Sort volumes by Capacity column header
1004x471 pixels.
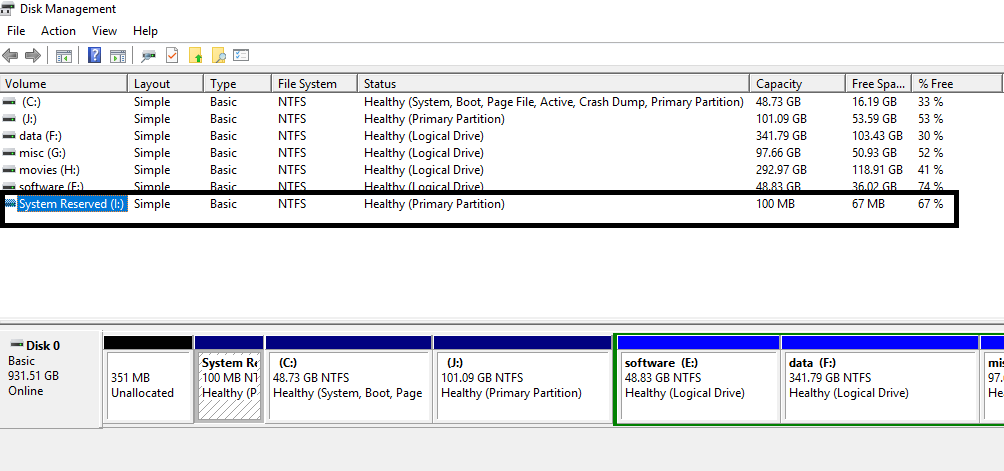778,84
